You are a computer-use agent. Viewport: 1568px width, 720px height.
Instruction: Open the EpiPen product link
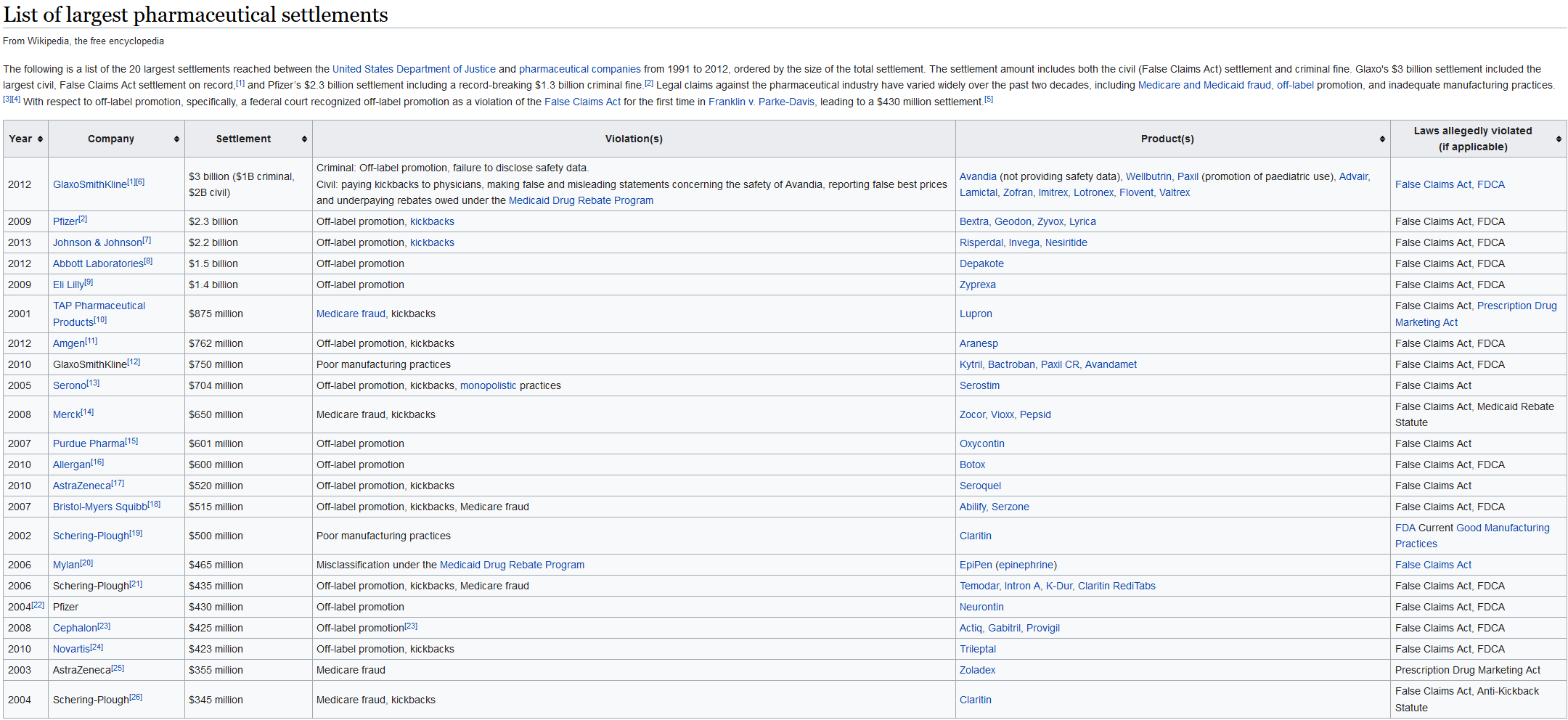point(976,565)
